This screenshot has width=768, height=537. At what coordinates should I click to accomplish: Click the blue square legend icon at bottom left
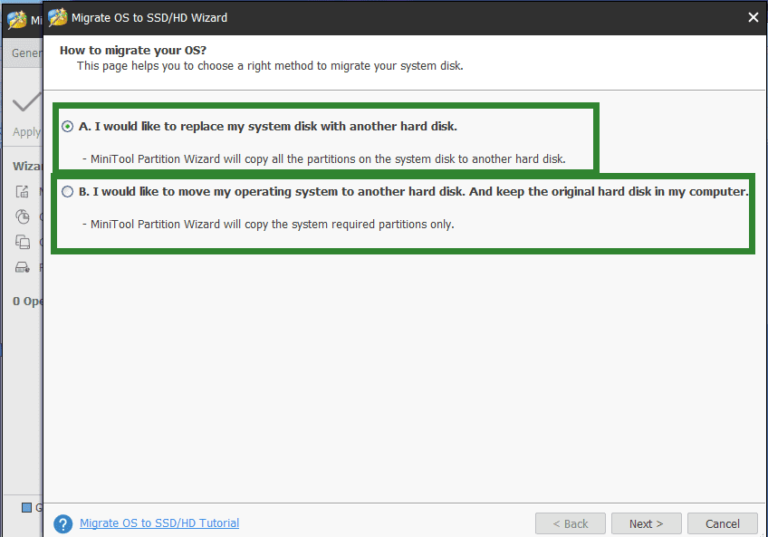(26, 508)
